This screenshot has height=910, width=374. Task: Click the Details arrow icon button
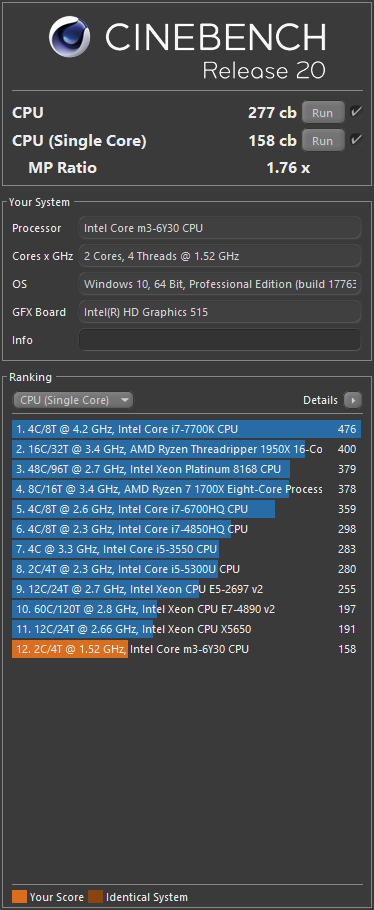(353, 400)
